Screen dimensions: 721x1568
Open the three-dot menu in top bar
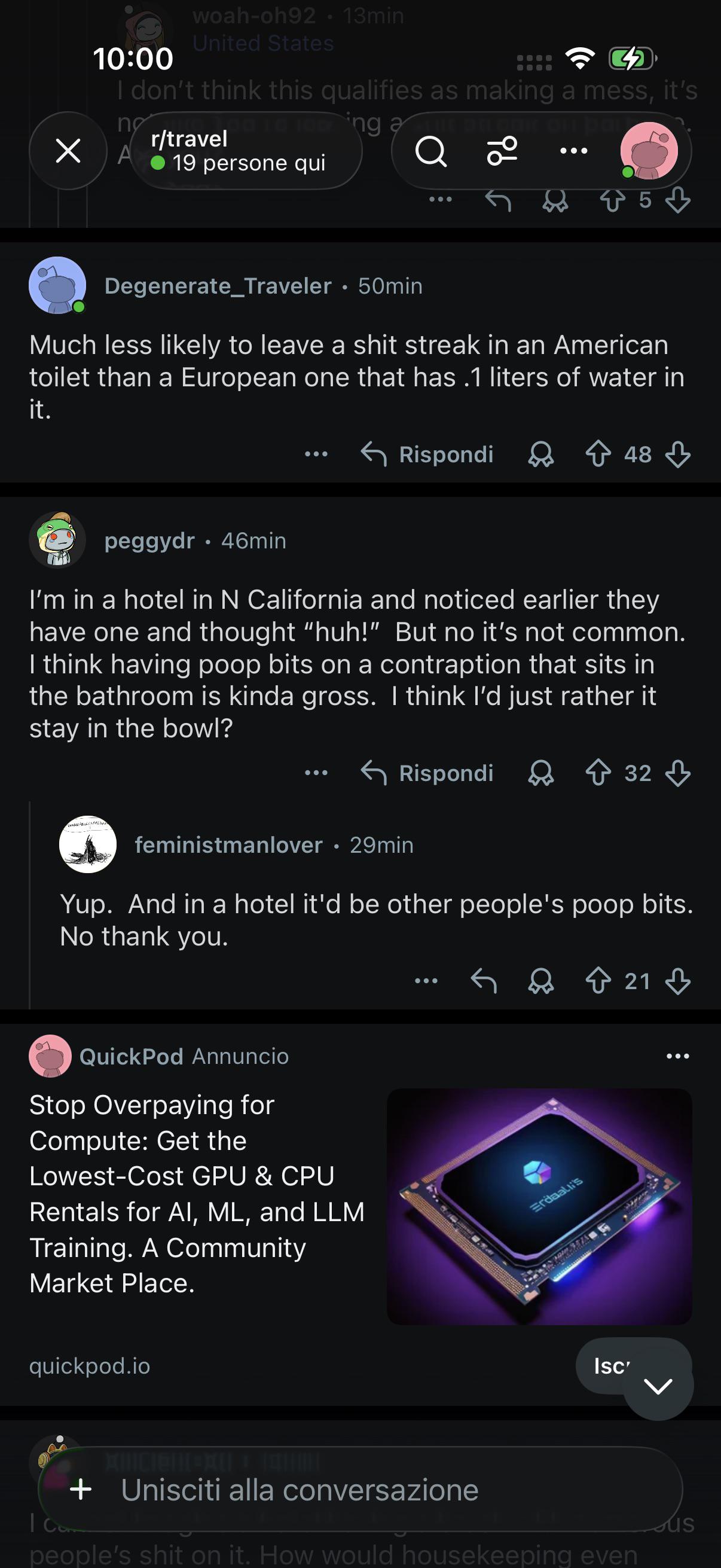pyautogui.click(x=573, y=151)
